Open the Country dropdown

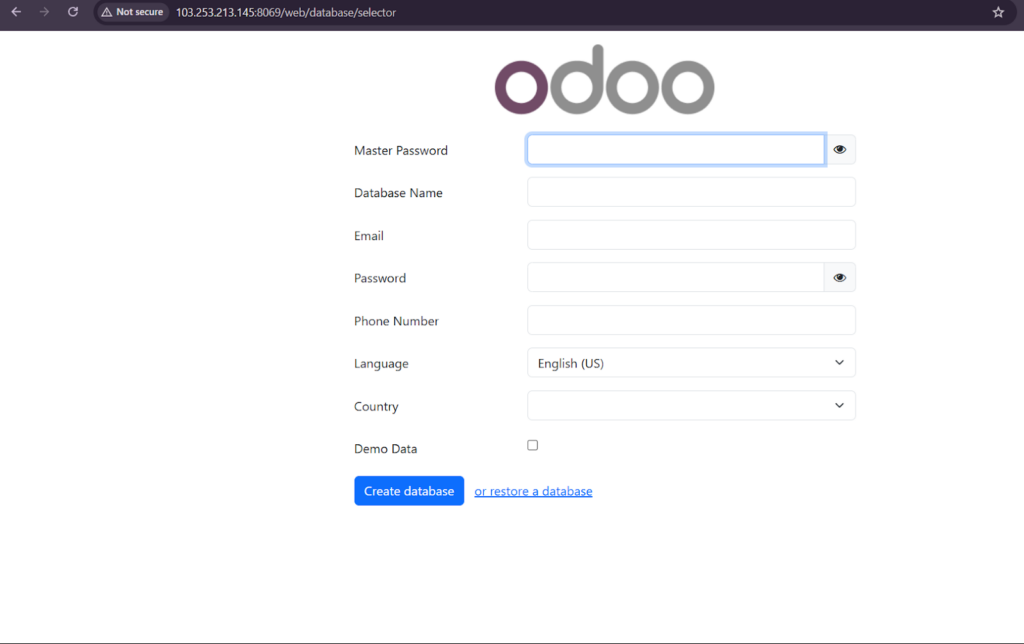(x=690, y=405)
